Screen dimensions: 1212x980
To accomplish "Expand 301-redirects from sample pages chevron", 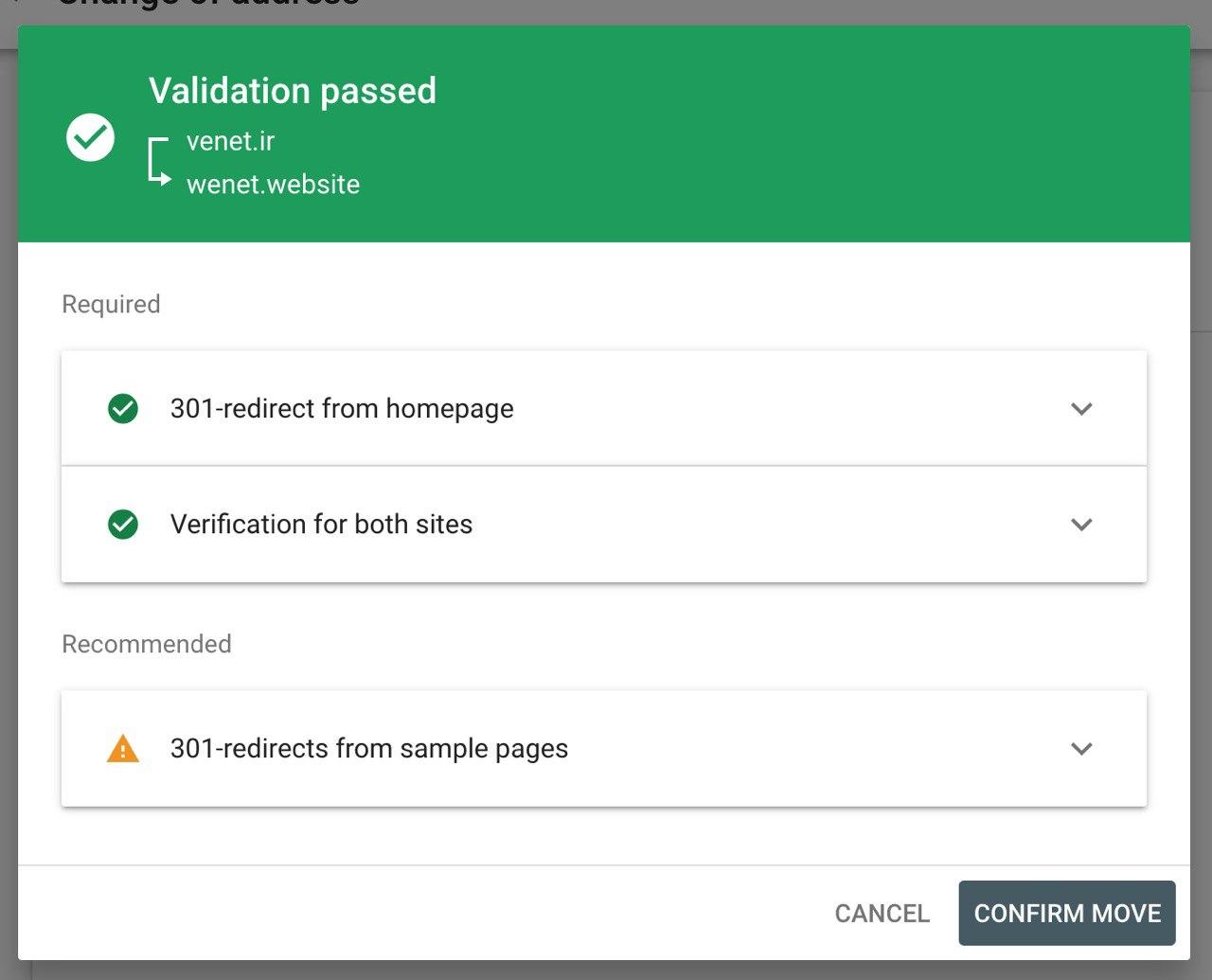I will (x=1081, y=749).
